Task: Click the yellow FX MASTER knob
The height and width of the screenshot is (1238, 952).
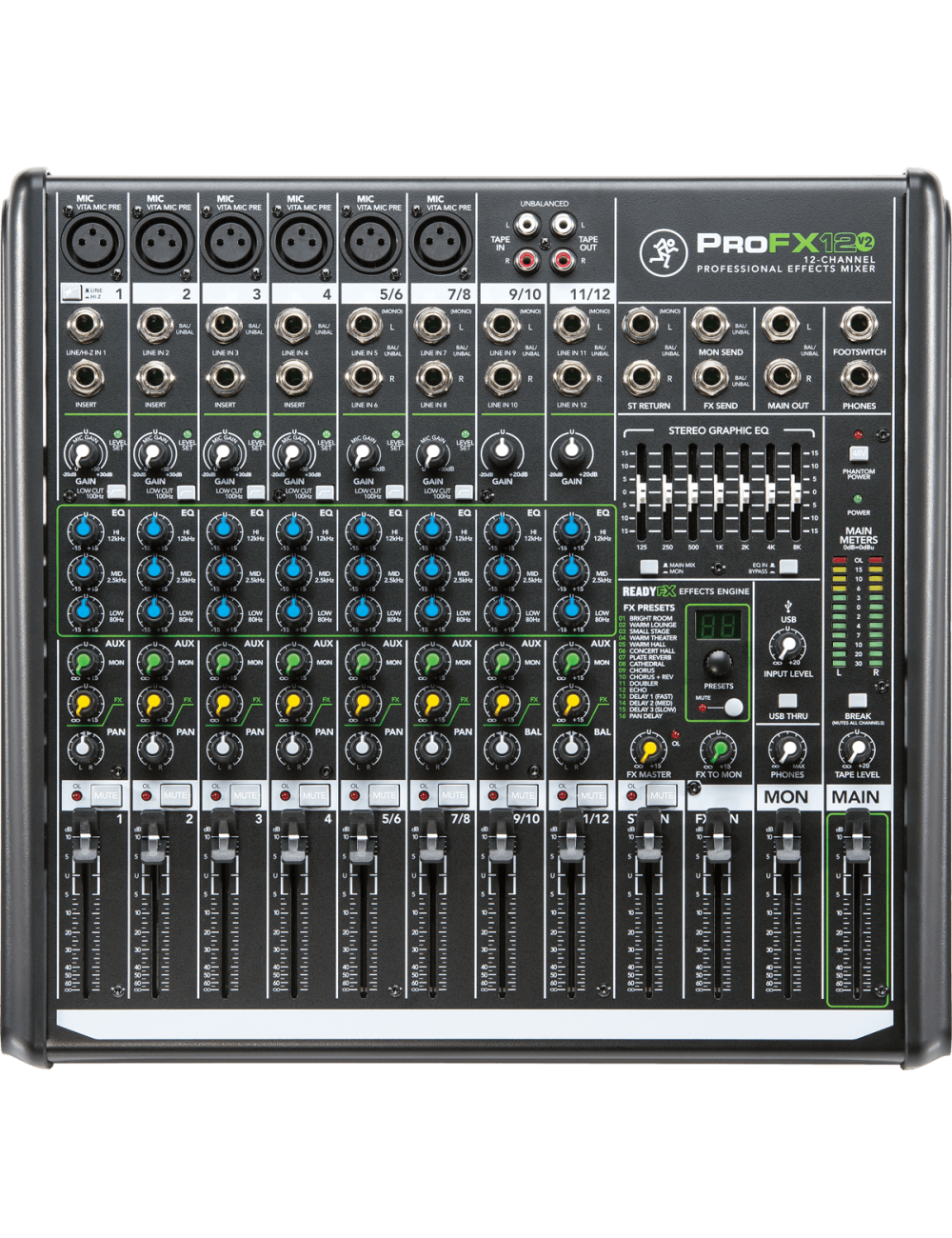Action: [648, 750]
